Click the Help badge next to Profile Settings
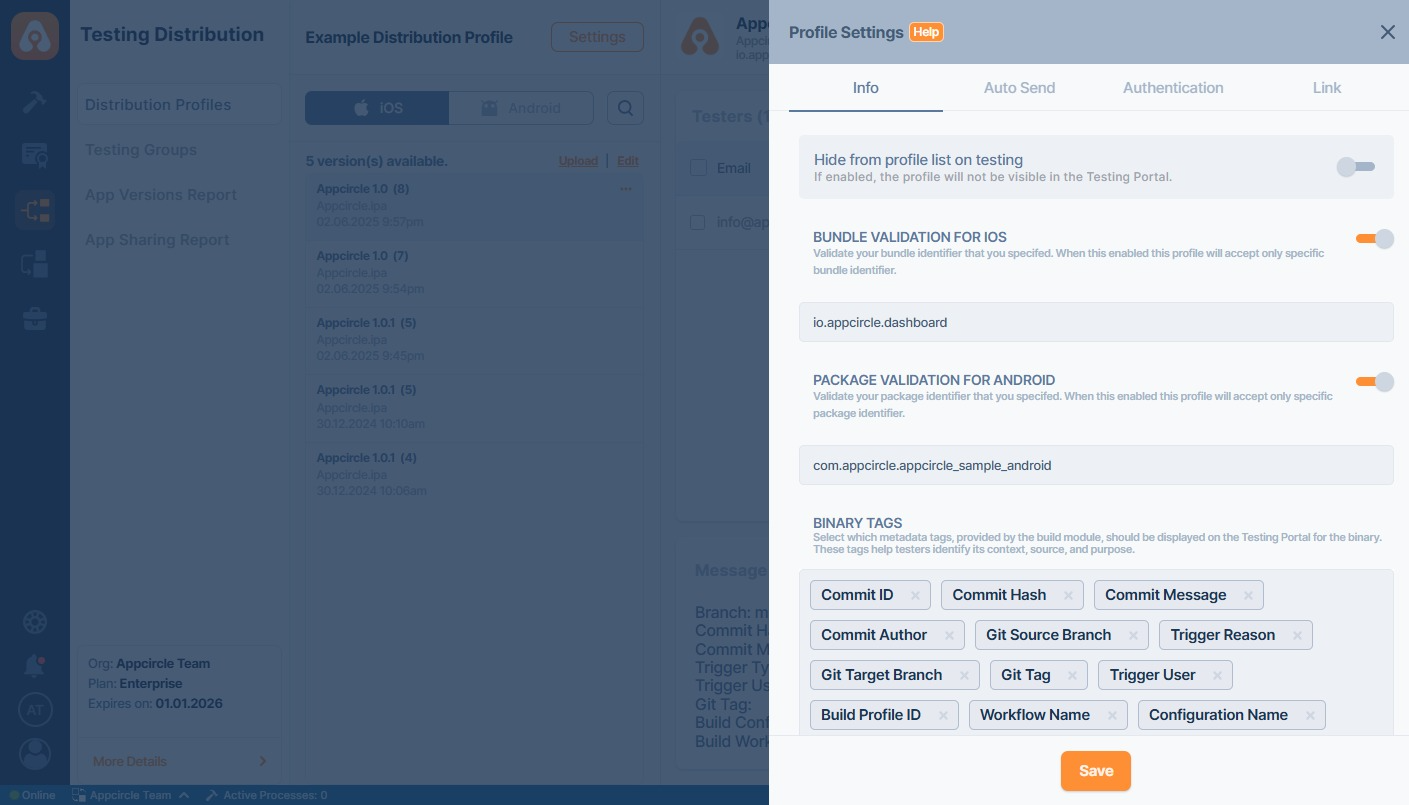The image size is (1409, 805). coord(926,32)
